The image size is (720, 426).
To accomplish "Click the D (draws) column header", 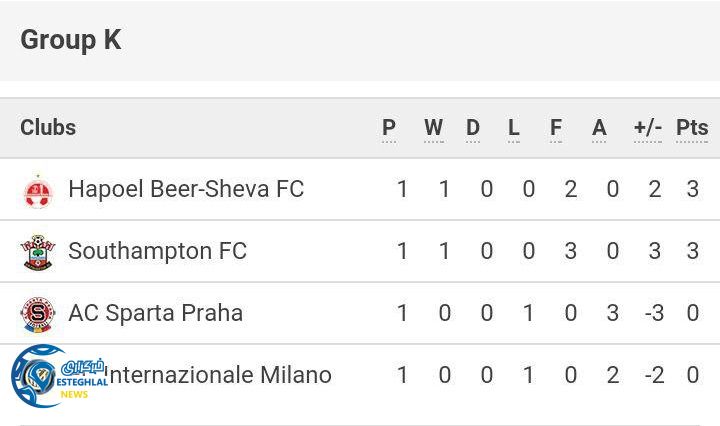I will pos(473,128).
